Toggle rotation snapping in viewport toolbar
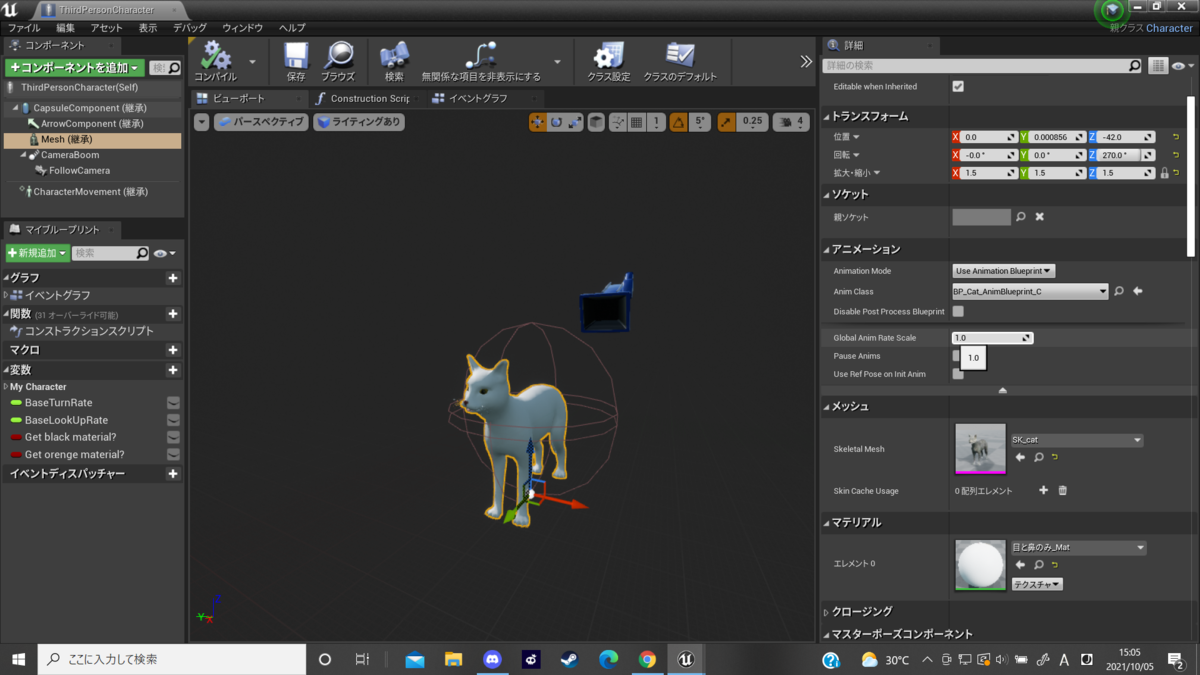The image size is (1200, 675). tap(679, 122)
